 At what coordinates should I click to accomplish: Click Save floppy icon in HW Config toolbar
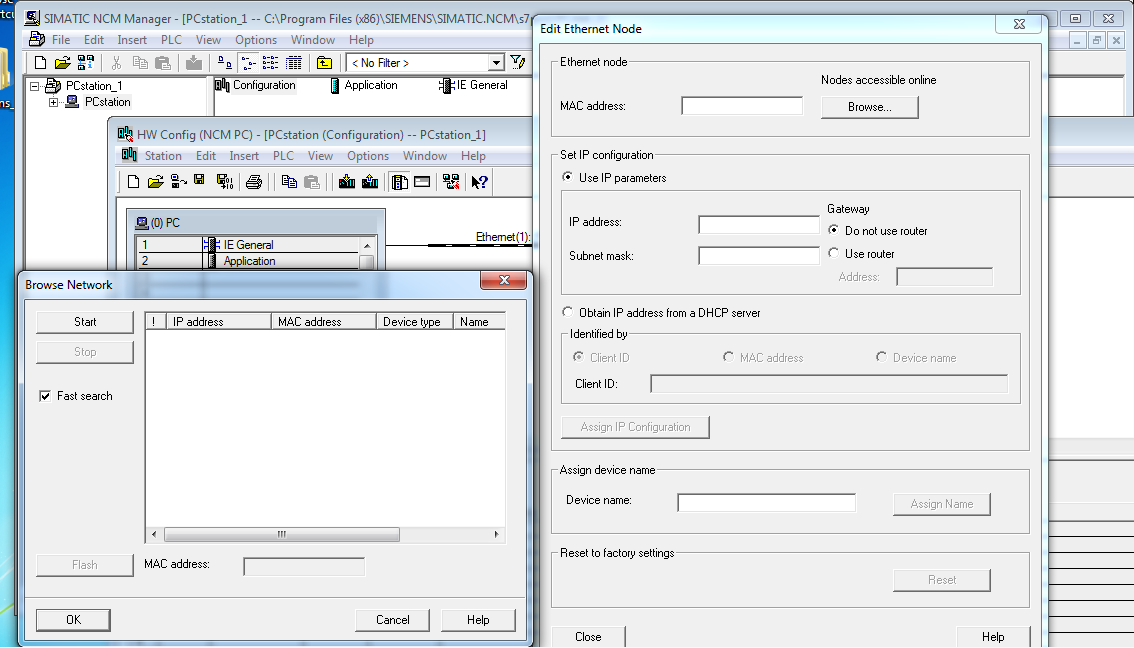[x=200, y=180]
